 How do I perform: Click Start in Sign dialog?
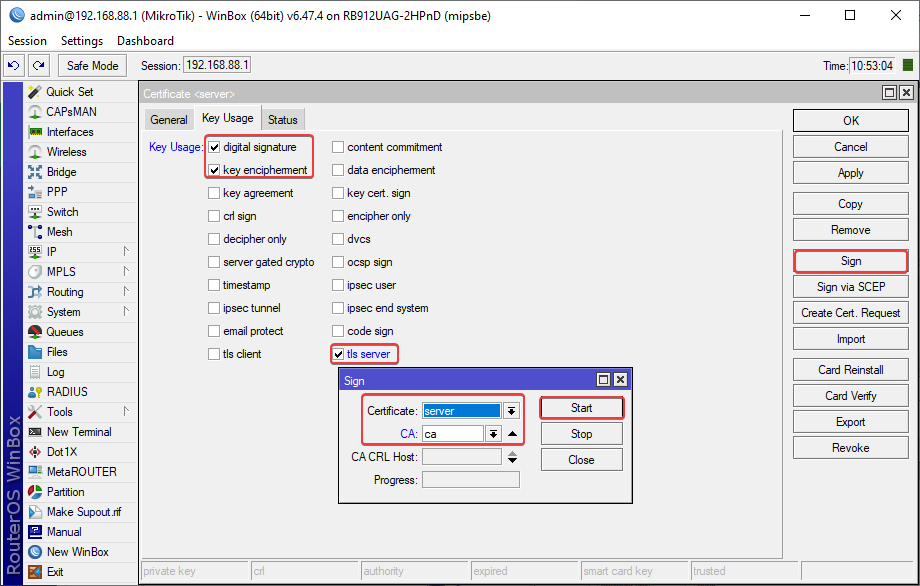click(581, 408)
